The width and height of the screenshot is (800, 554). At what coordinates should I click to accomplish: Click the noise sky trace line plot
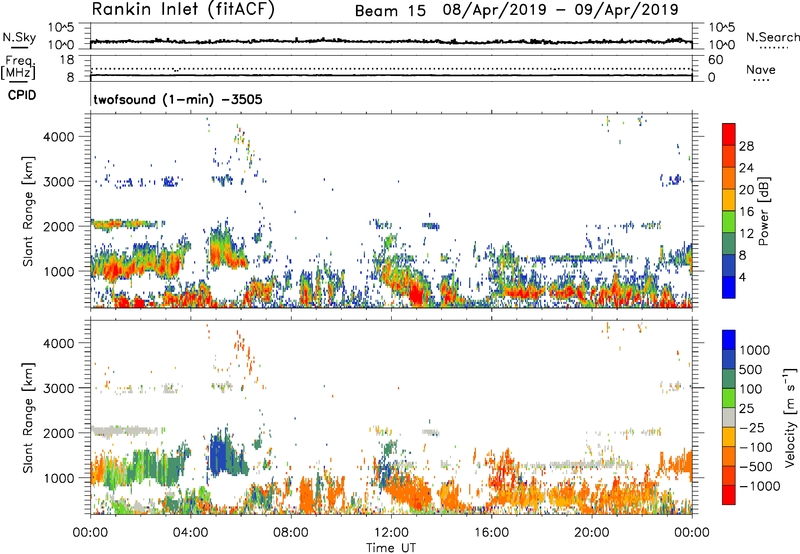point(391,41)
